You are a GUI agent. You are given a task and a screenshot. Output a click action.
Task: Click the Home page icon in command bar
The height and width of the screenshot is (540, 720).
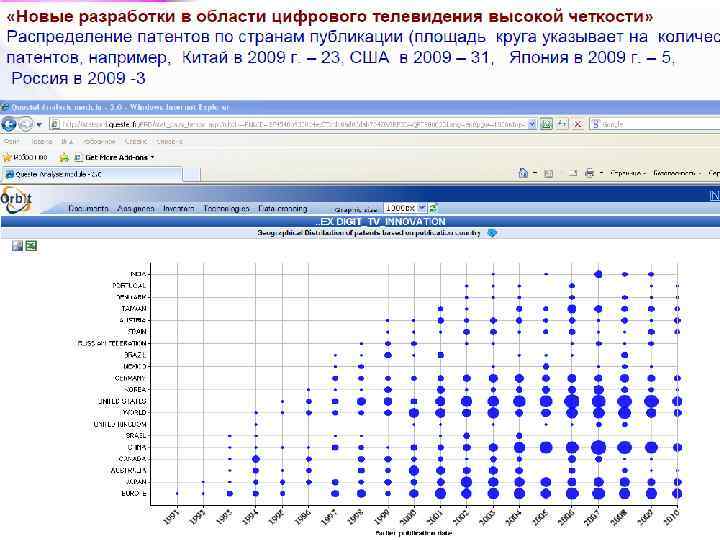[523, 173]
